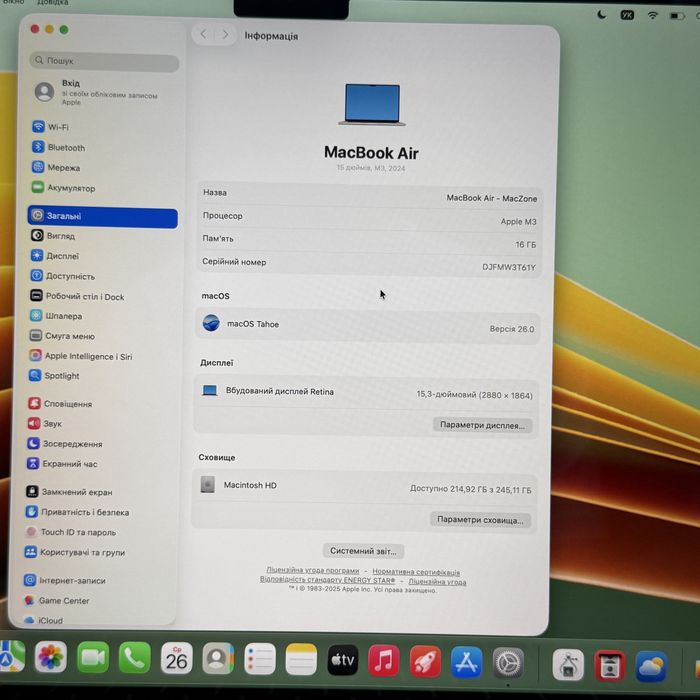This screenshot has height=700, width=700.
Task: Click the MacBook Air - MacZone name value
Action: pyautogui.click(x=492, y=198)
